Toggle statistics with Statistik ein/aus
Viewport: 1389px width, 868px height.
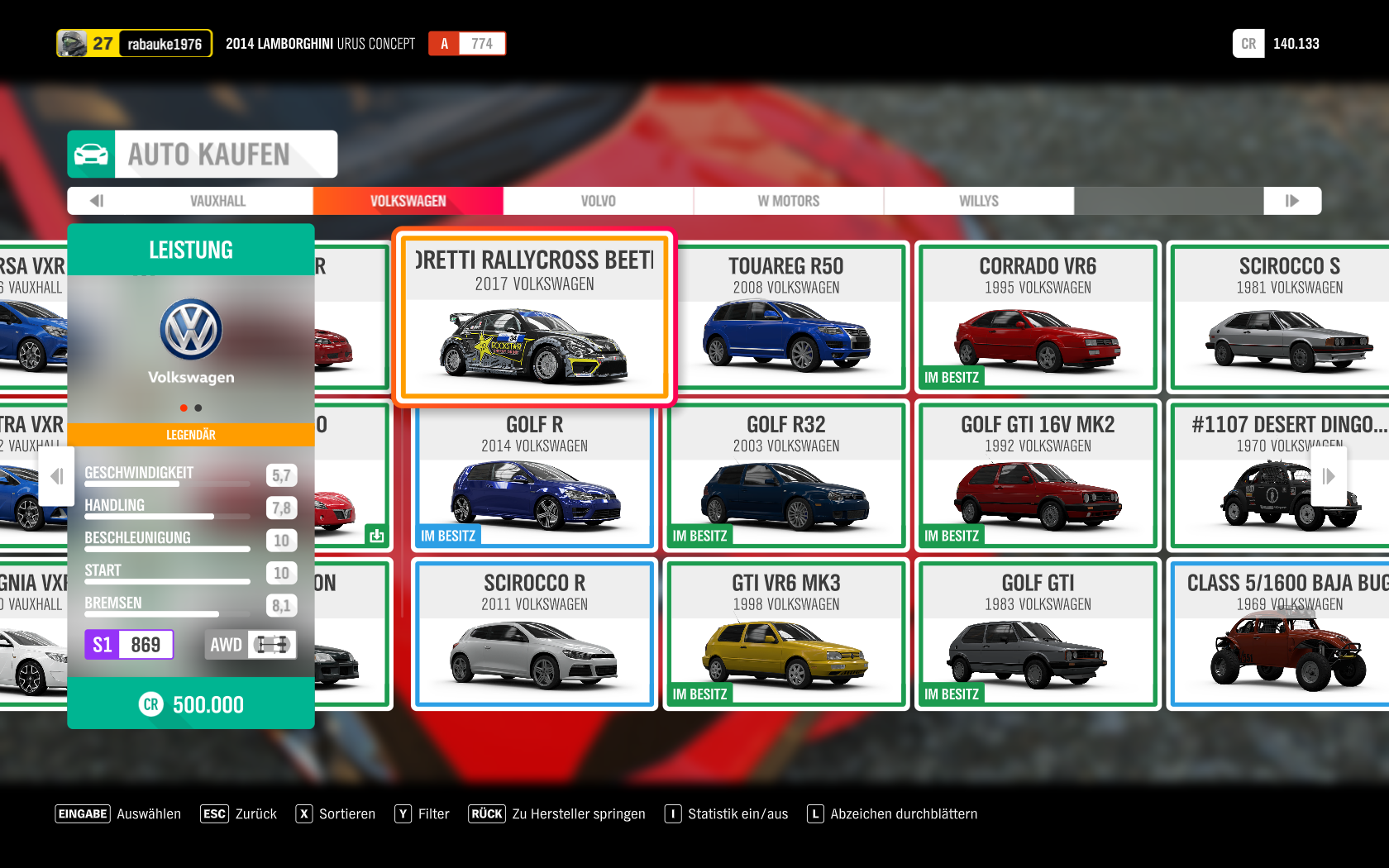pos(727,814)
